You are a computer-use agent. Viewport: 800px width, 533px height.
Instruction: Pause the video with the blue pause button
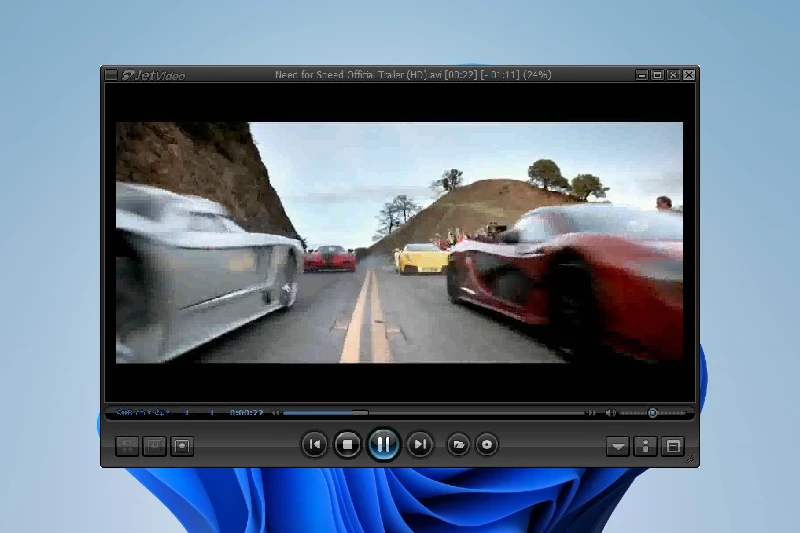(x=383, y=444)
